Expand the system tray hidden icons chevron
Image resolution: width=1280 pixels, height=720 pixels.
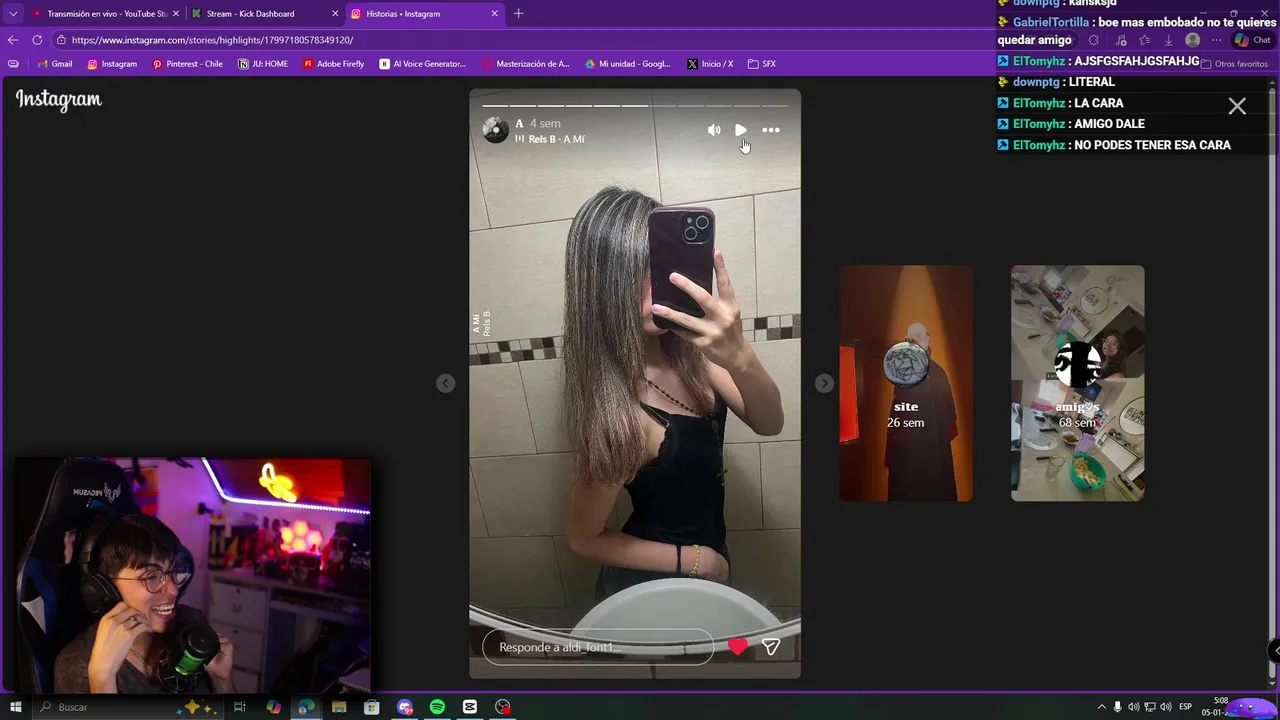1102,707
